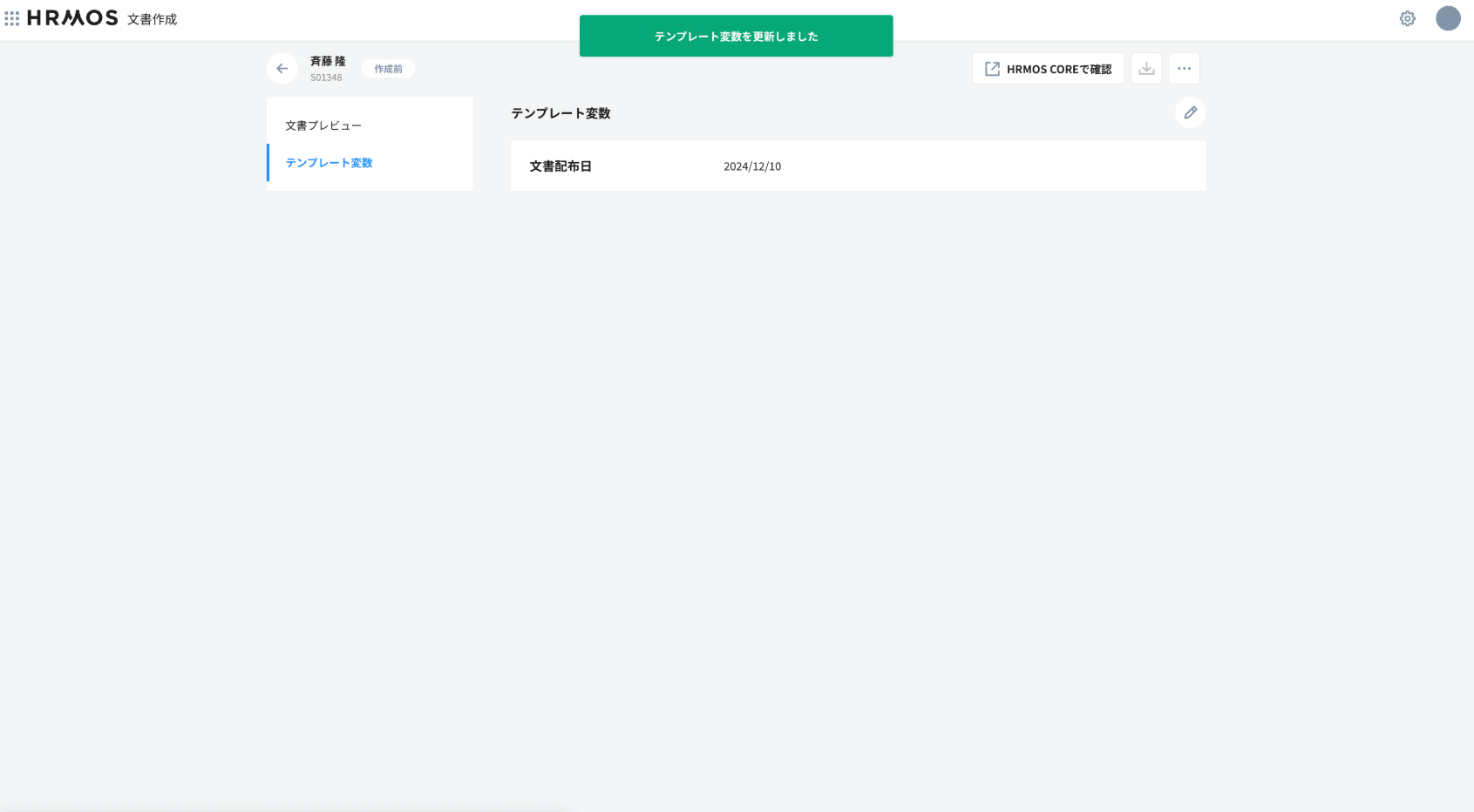Open the three-dot more options menu
The height and width of the screenshot is (812, 1474).
pos(1184,69)
